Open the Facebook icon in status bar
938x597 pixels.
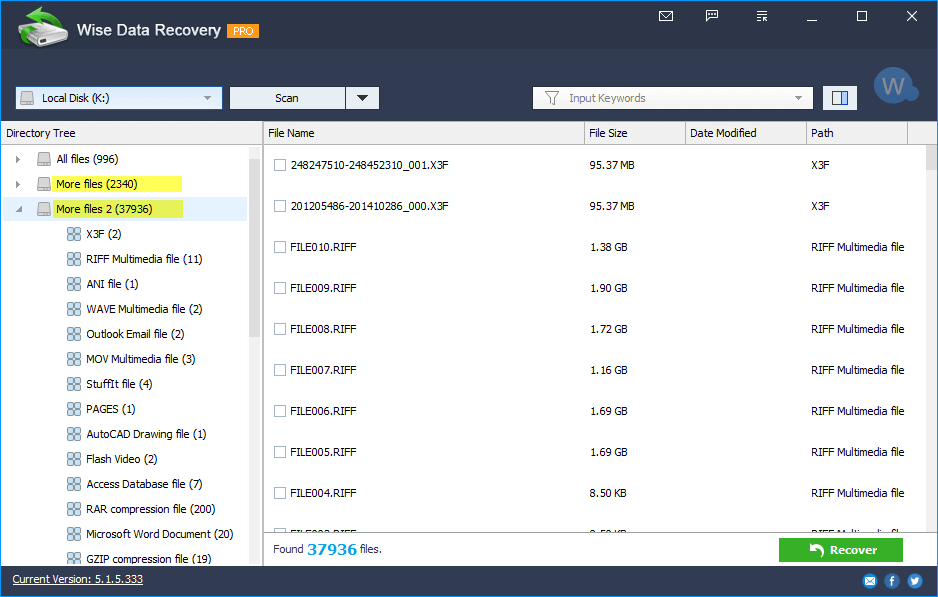pos(892,580)
